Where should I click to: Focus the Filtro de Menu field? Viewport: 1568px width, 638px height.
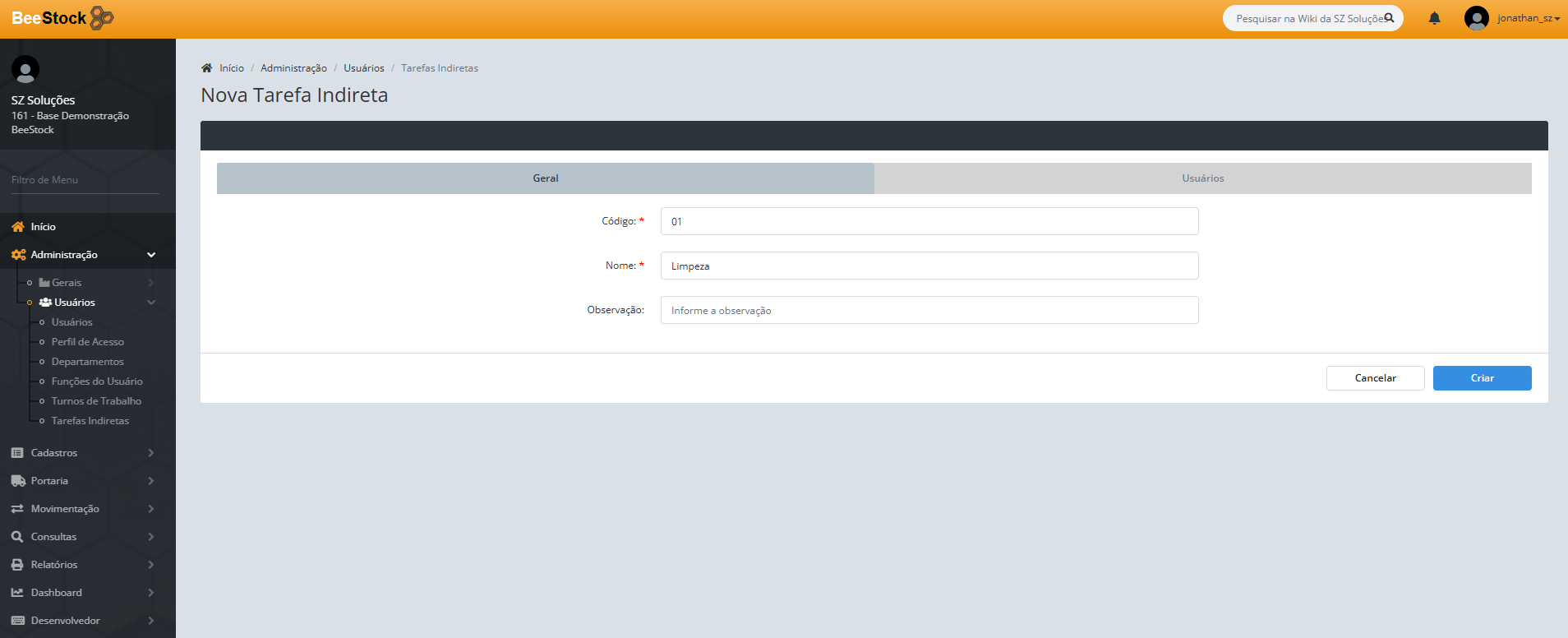point(85,180)
